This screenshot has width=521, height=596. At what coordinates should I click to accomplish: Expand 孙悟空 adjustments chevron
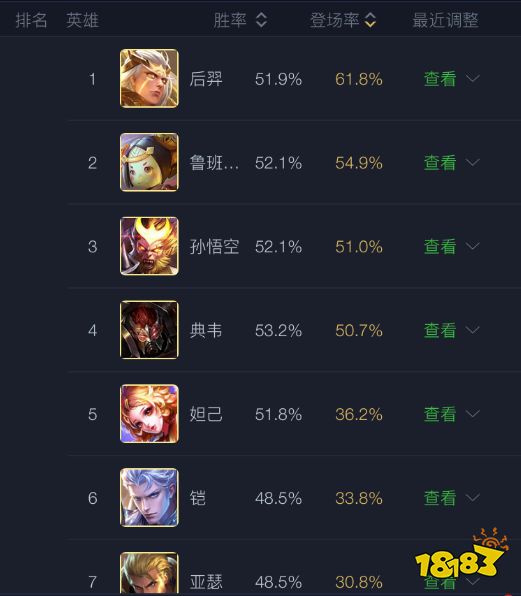pos(473,246)
